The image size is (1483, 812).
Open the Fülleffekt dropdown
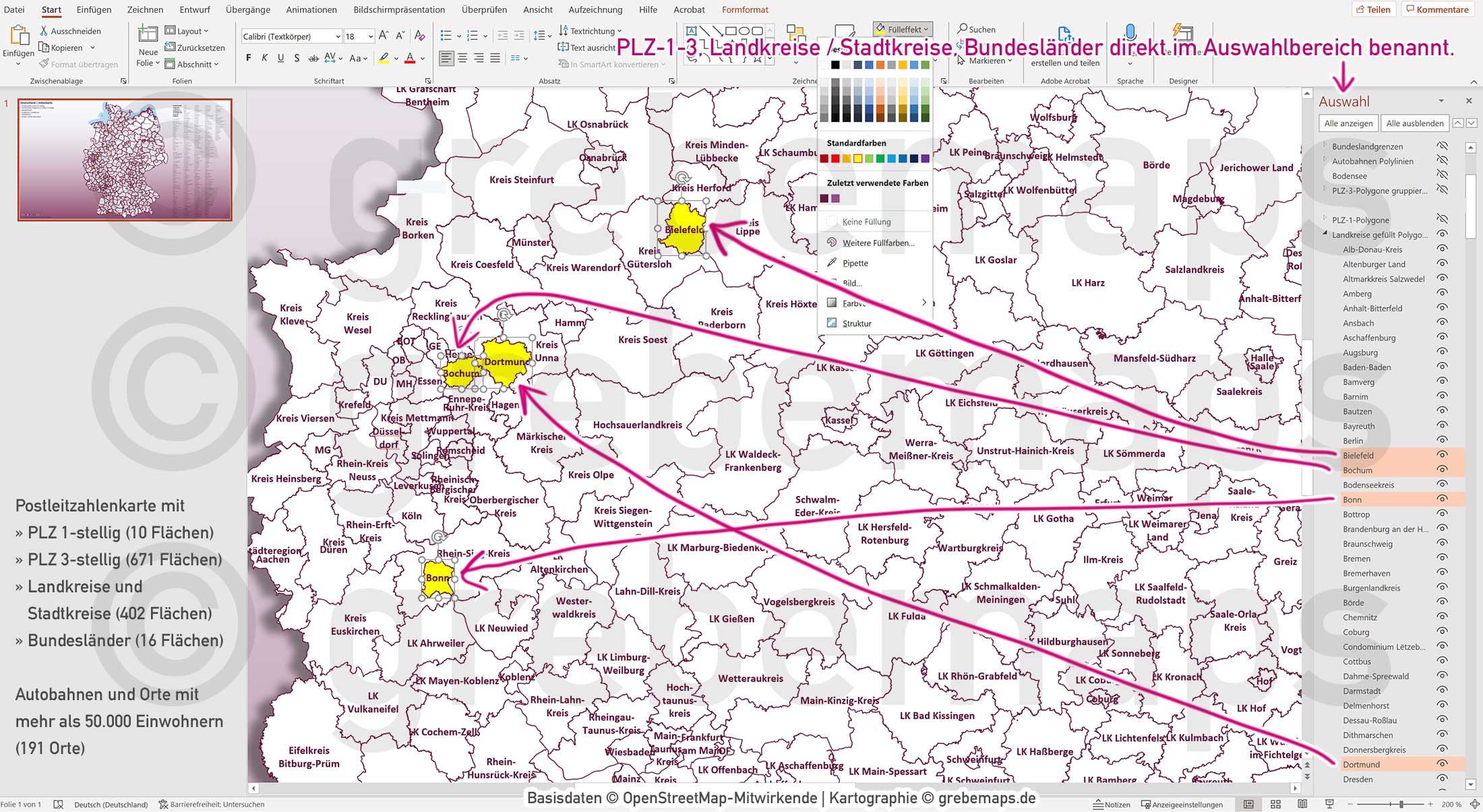(x=903, y=29)
